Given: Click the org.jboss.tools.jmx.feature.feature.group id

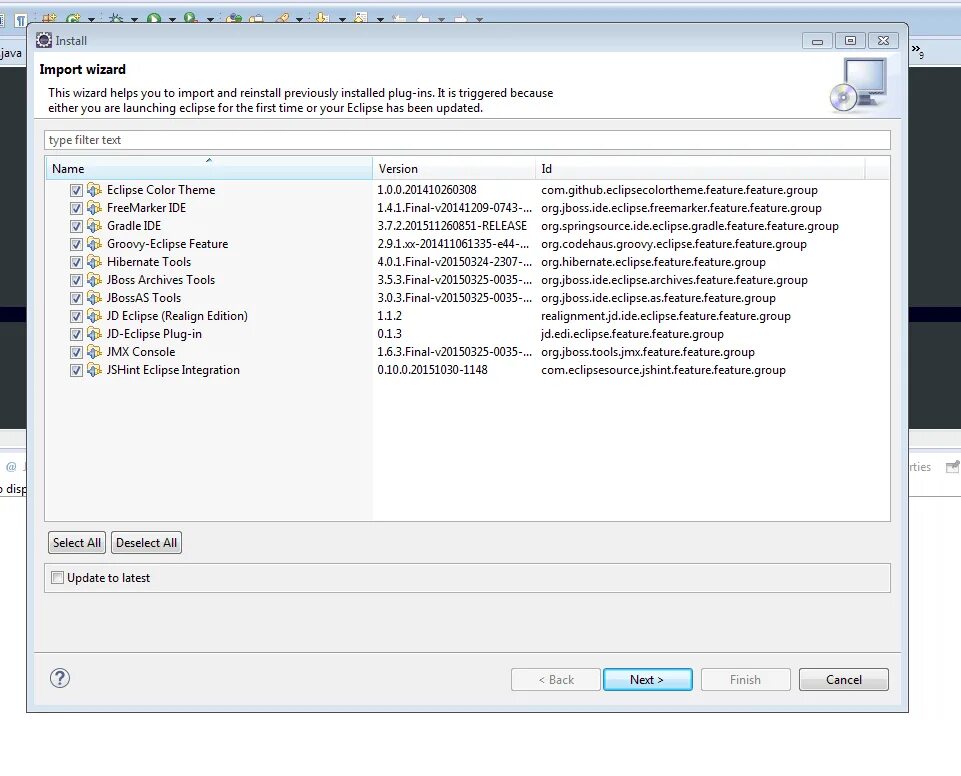Looking at the screenshot, I should click(x=648, y=352).
